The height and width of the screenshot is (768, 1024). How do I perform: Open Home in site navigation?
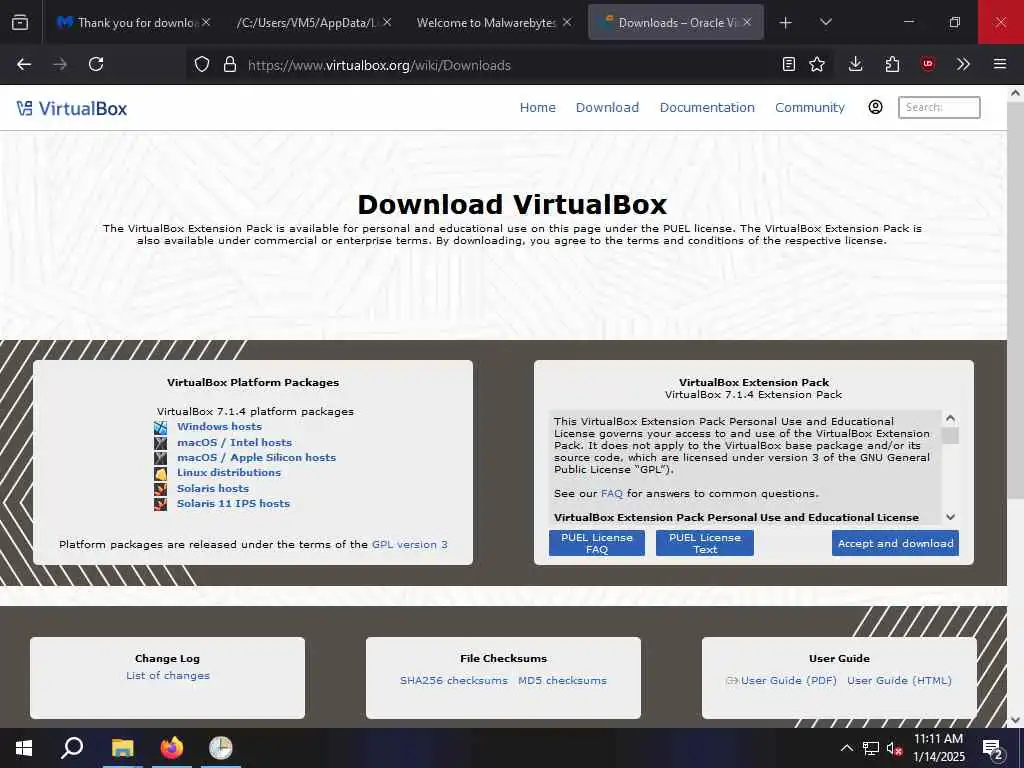537,108
